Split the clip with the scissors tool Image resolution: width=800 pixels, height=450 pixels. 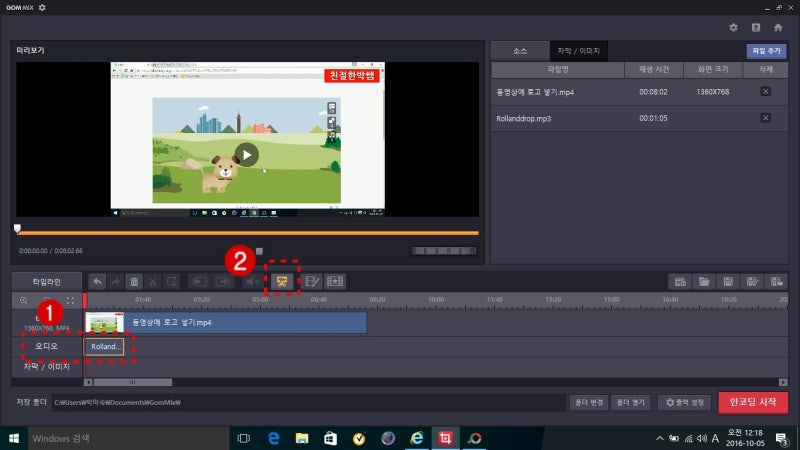pos(153,282)
